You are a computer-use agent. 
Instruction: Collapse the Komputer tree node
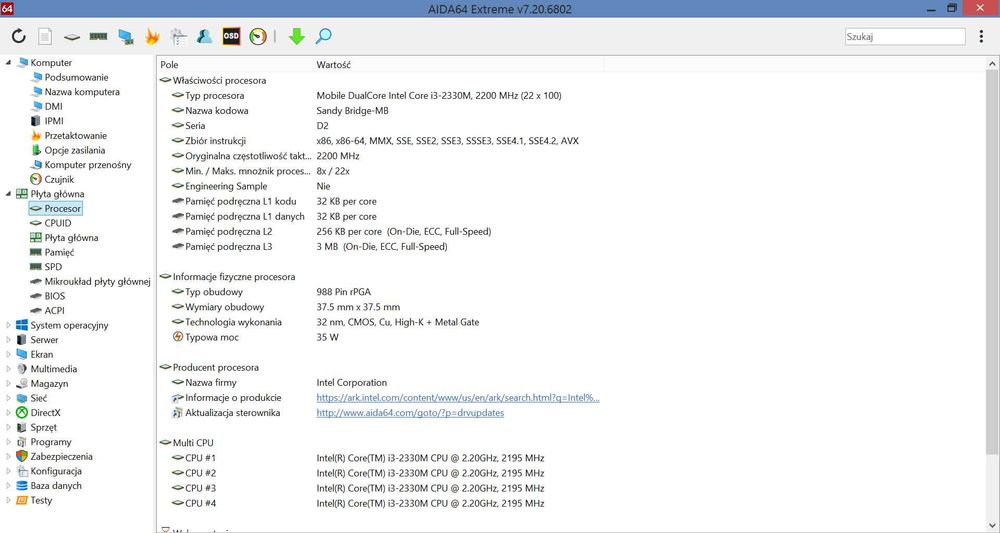pyautogui.click(x=8, y=62)
